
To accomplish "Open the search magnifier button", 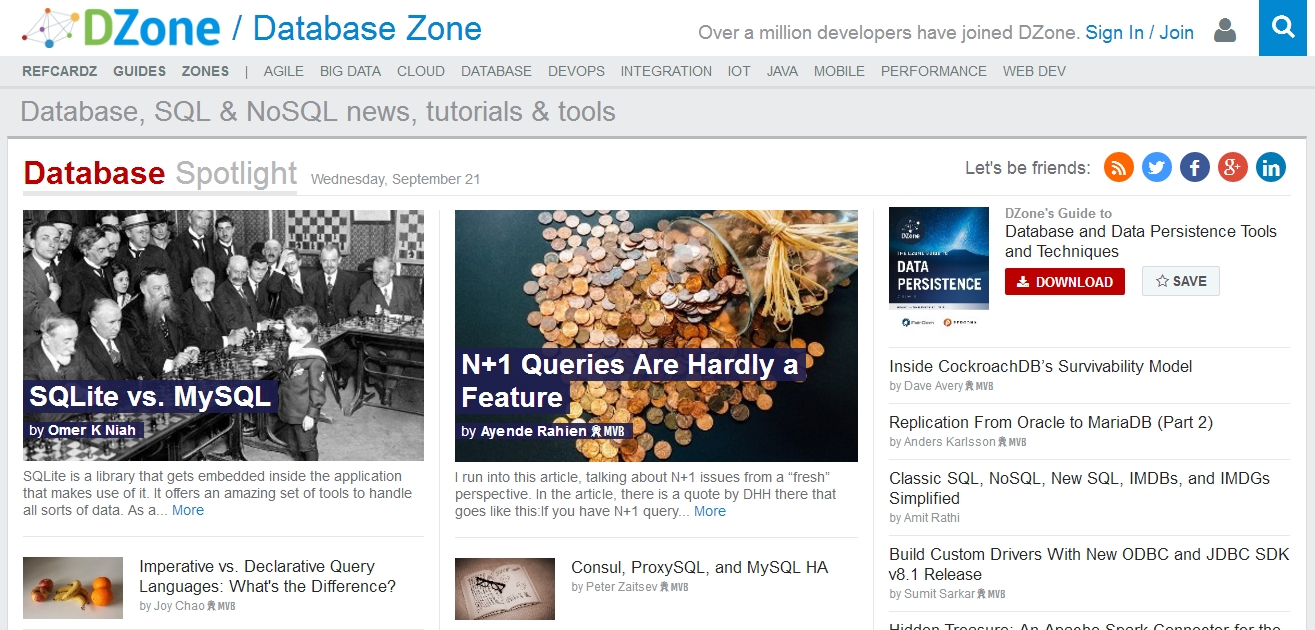I will coord(1283,28).
